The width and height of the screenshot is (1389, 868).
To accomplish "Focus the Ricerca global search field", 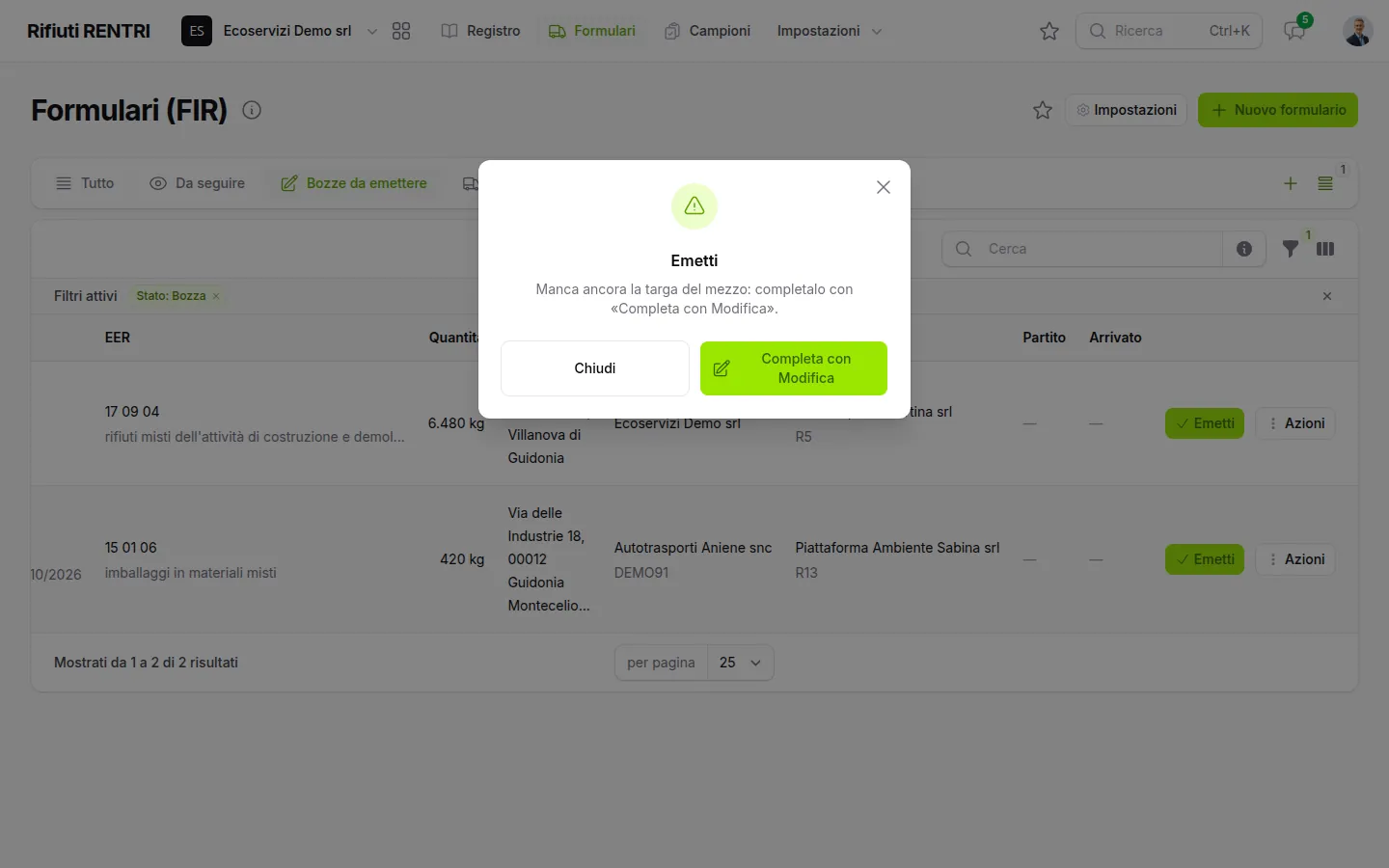I will click(1169, 31).
